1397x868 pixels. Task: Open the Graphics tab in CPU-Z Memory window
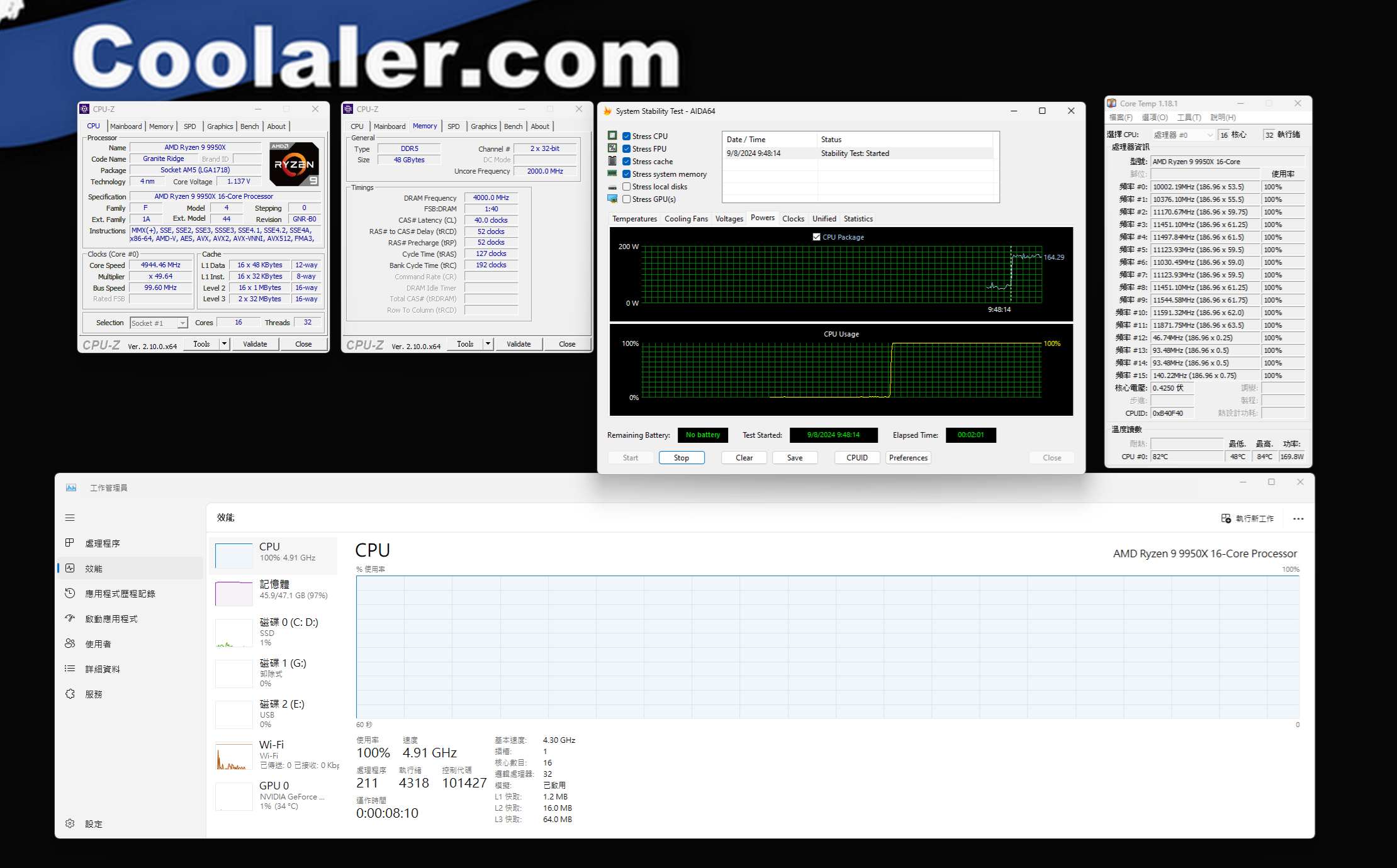[483, 126]
